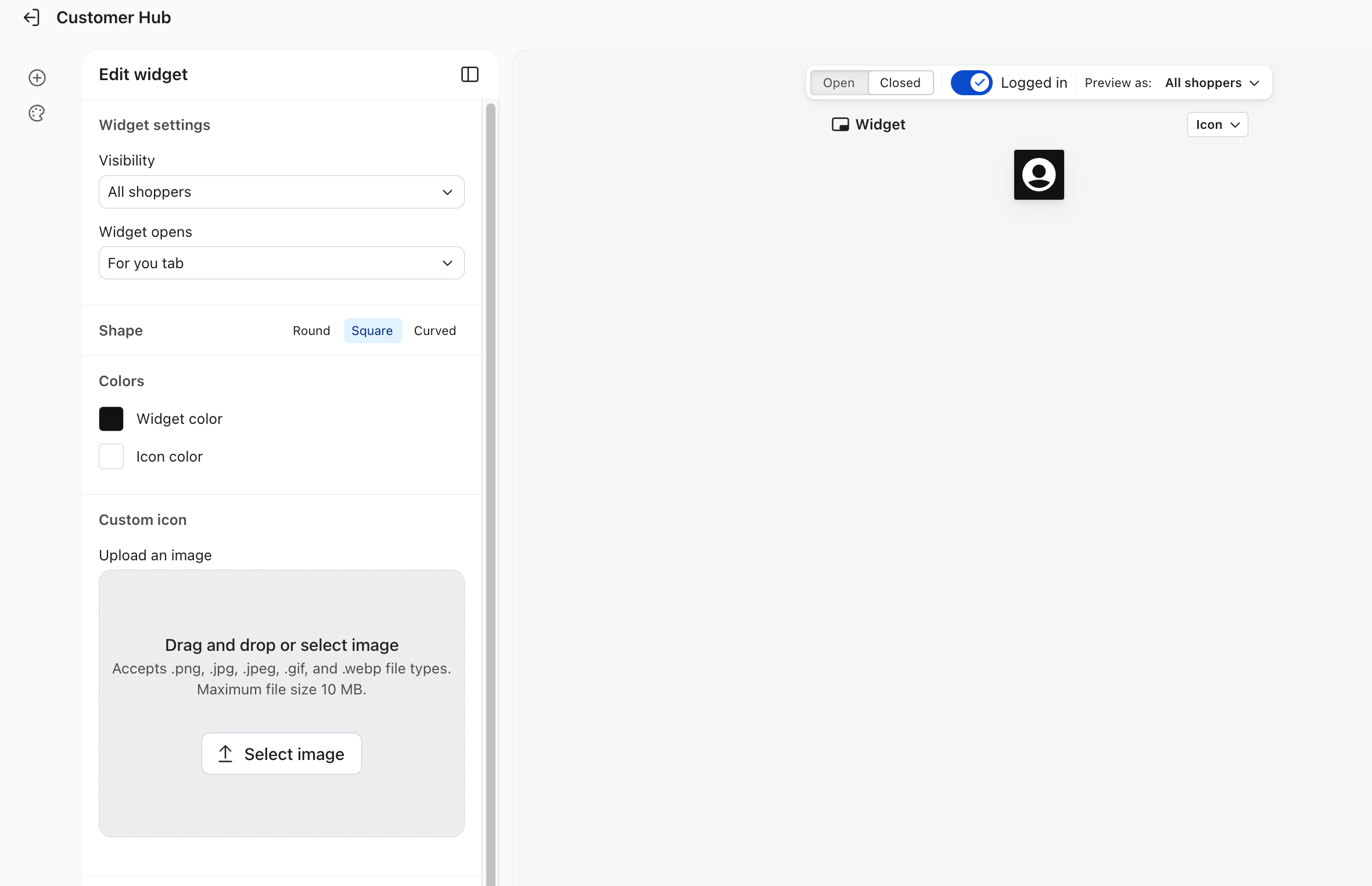
Task: Collapse the Edit widget side panel icon
Action: [x=469, y=74]
